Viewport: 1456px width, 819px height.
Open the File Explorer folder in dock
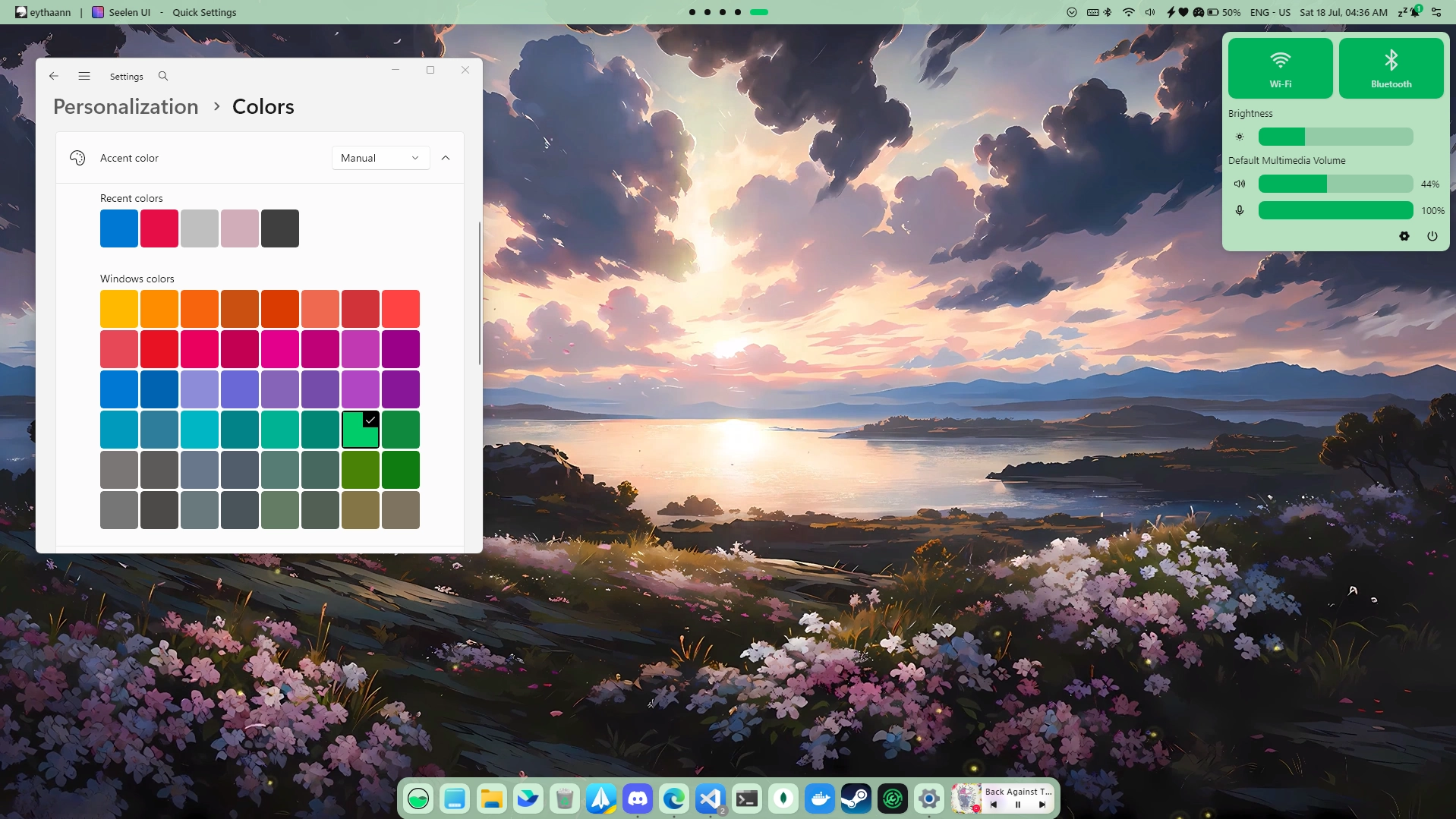click(x=492, y=799)
